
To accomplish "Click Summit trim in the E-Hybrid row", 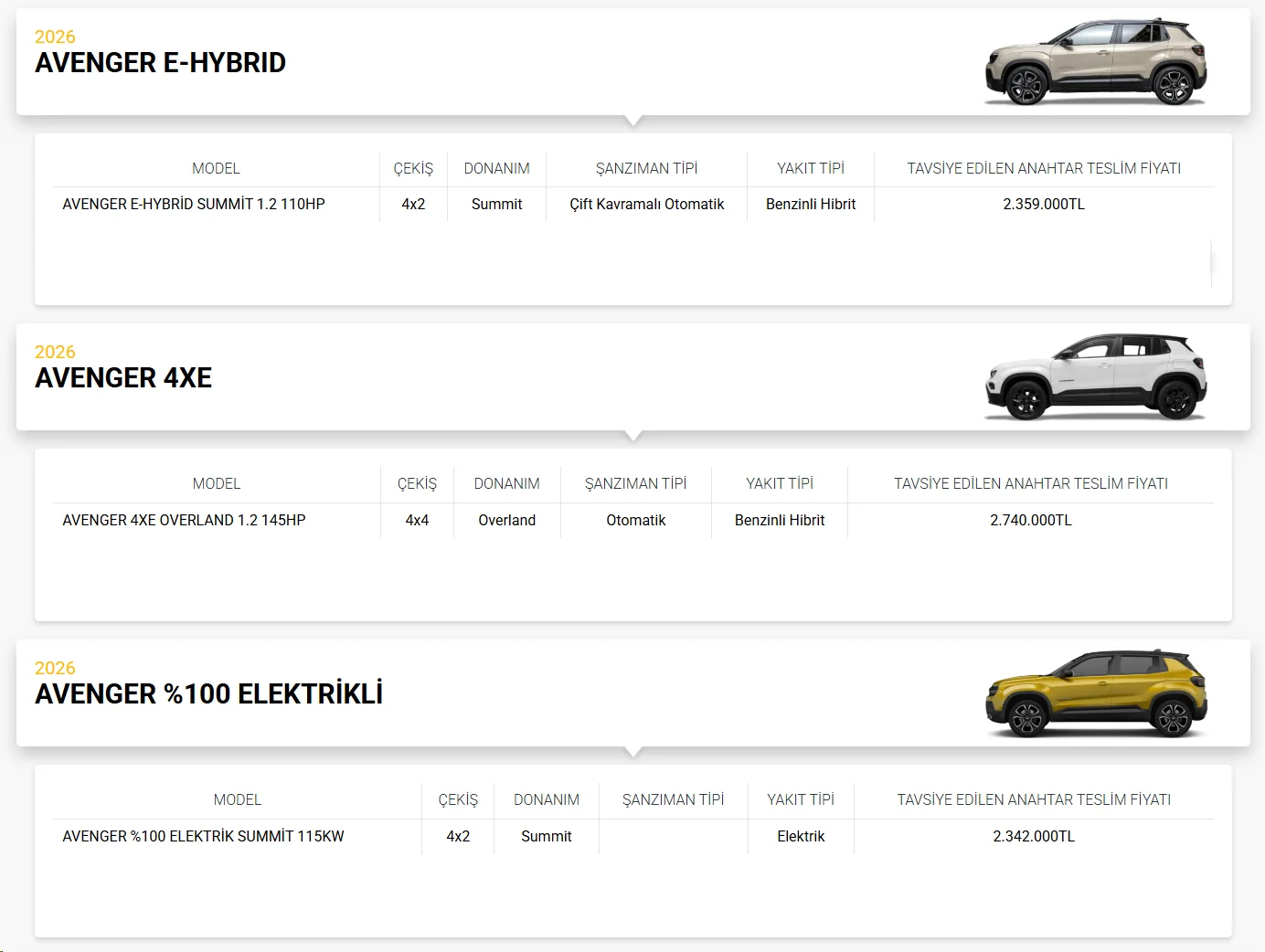I will pyautogui.click(x=497, y=204).
